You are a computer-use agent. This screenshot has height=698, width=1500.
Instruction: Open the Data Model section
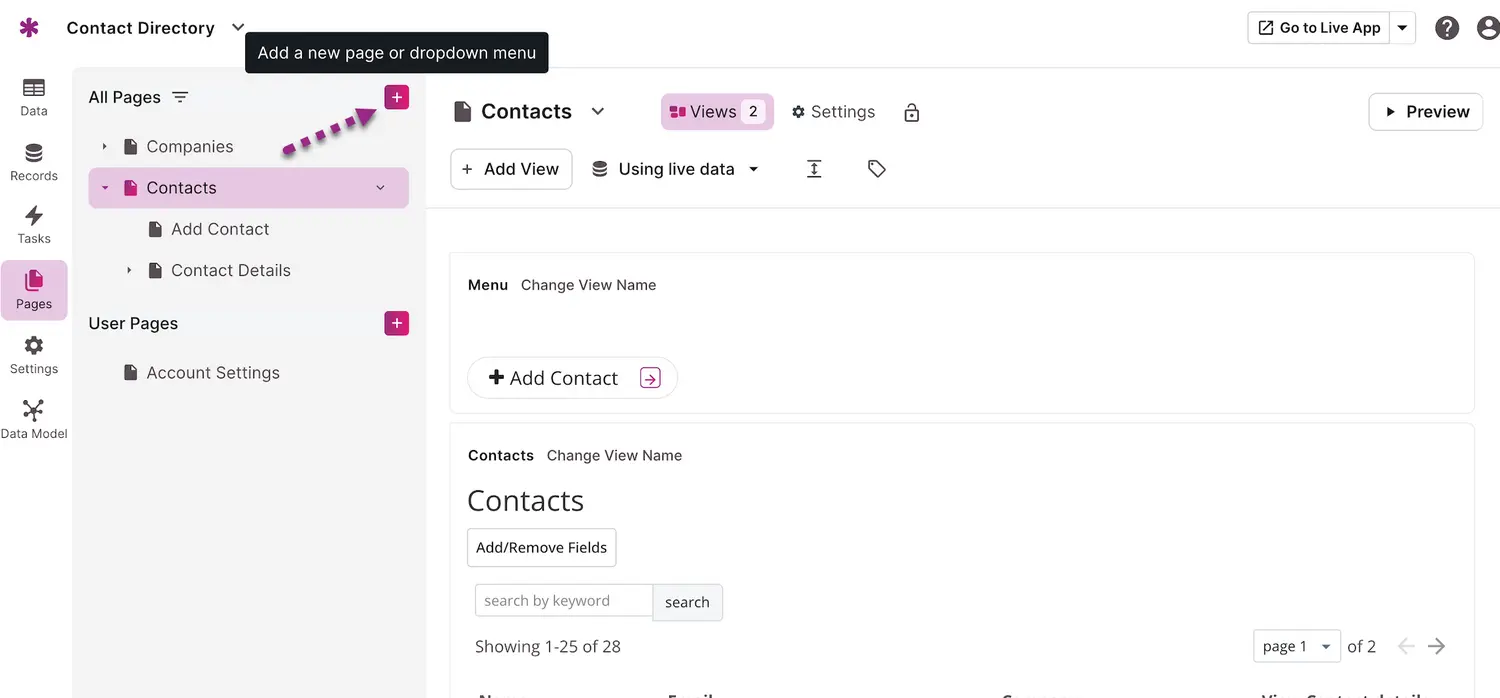coord(34,420)
